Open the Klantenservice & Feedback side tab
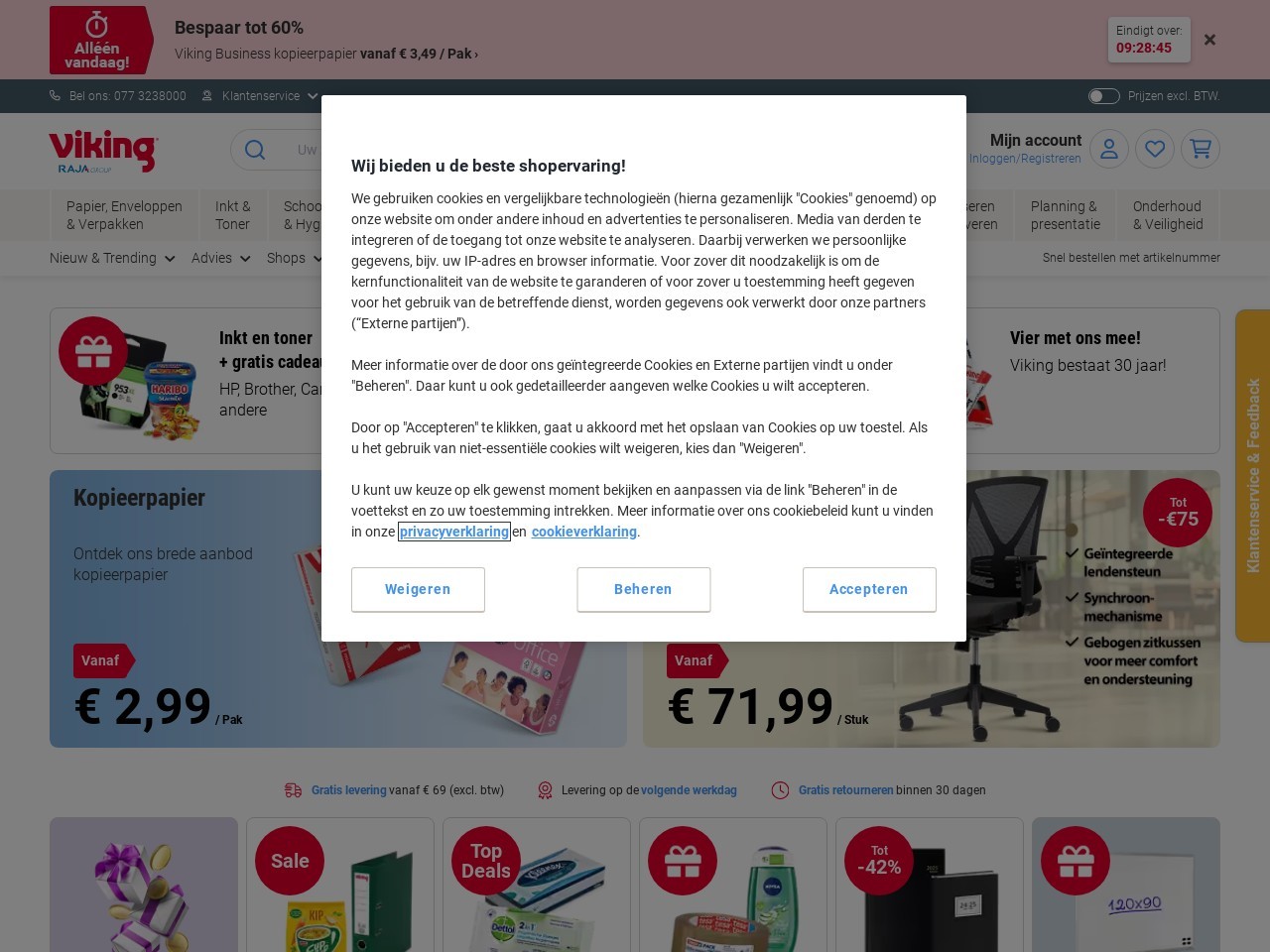Image resolution: width=1270 pixels, height=952 pixels. tap(1252, 476)
